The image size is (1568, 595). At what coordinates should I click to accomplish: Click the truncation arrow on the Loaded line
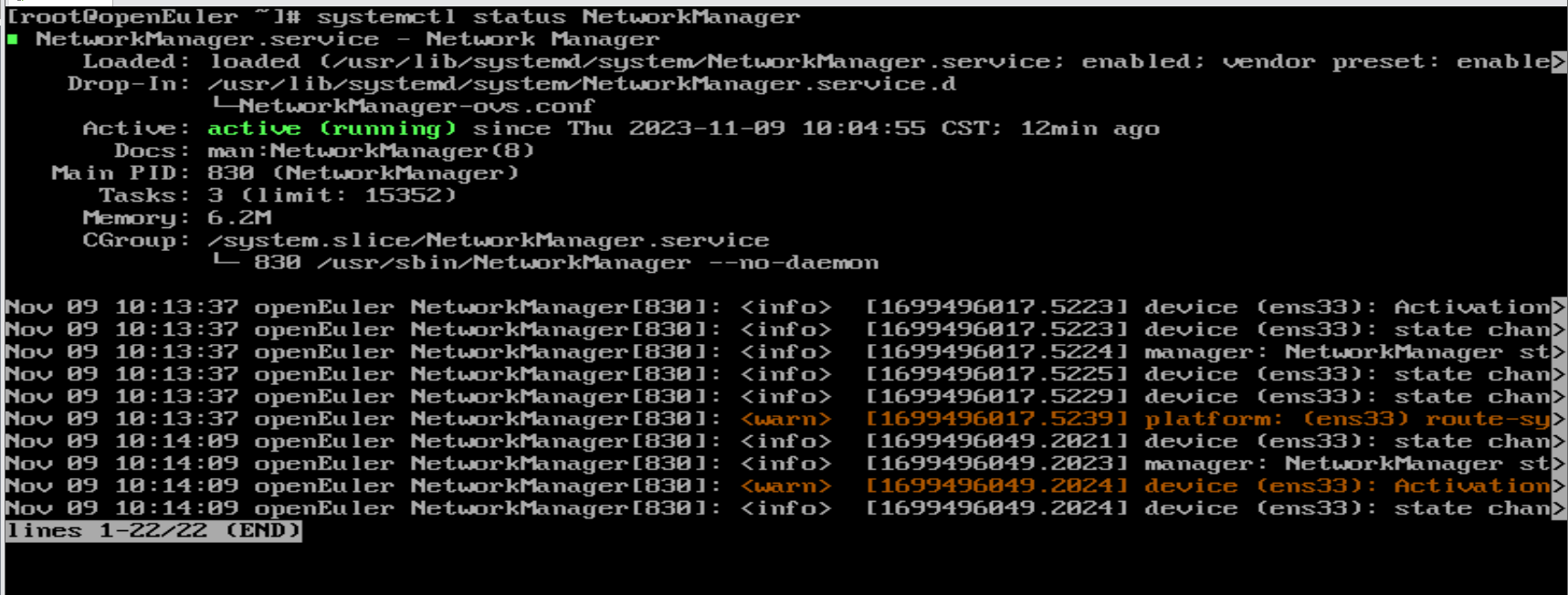[1559, 62]
